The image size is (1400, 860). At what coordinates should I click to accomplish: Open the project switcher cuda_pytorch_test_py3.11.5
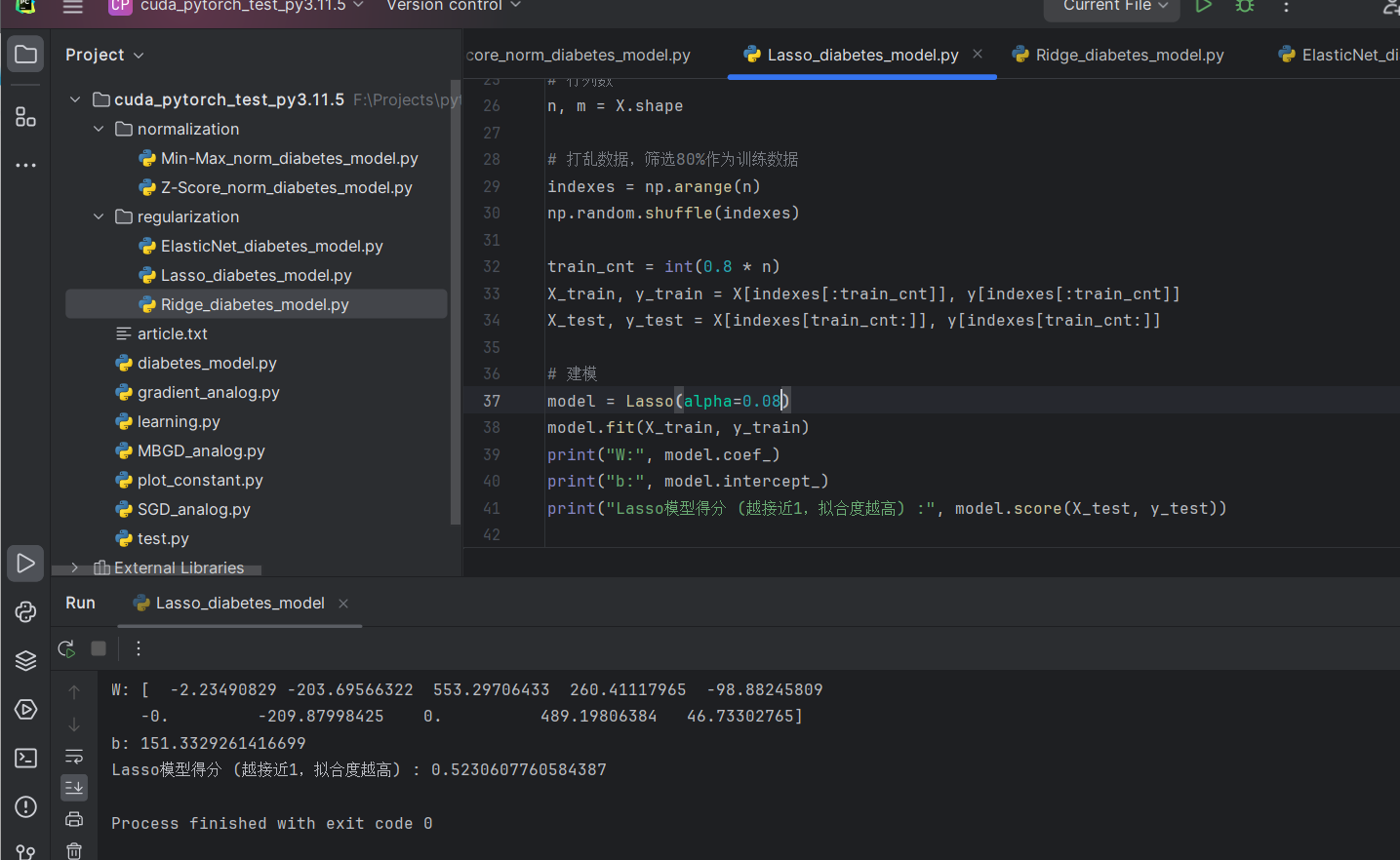click(x=237, y=6)
